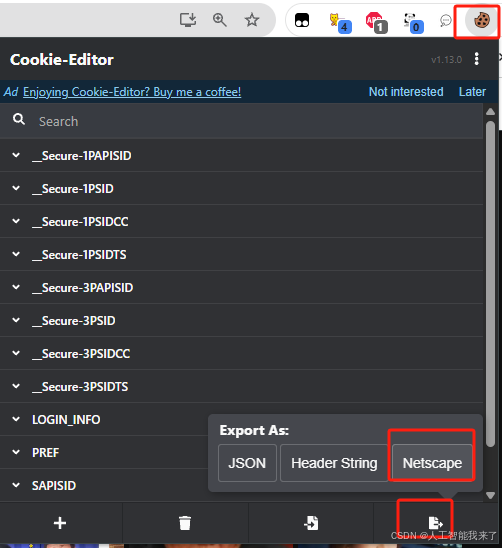Expand the LOGIN_INFO cookie
The height and width of the screenshot is (548, 502).
click(104, 419)
